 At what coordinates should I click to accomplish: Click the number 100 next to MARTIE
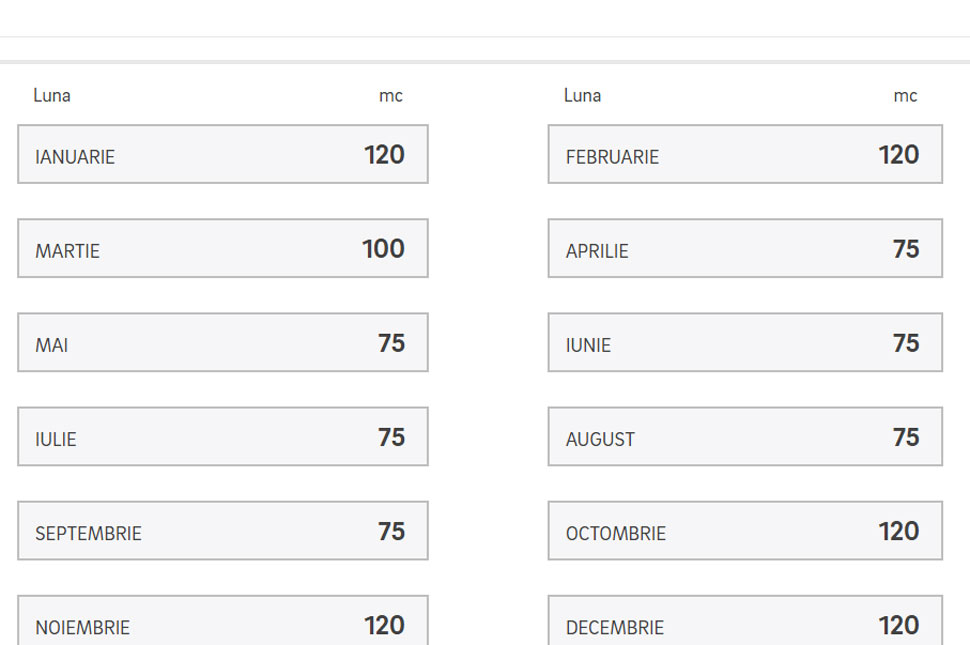[383, 249]
